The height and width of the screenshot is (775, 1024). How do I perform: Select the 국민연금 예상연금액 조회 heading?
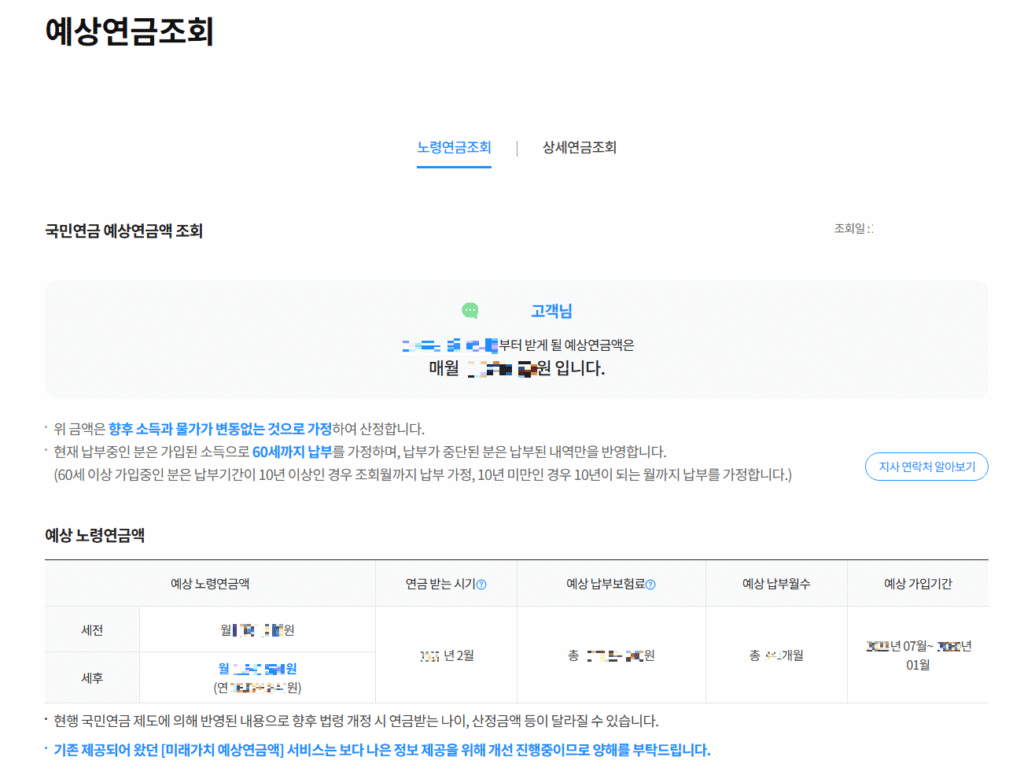tap(124, 231)
